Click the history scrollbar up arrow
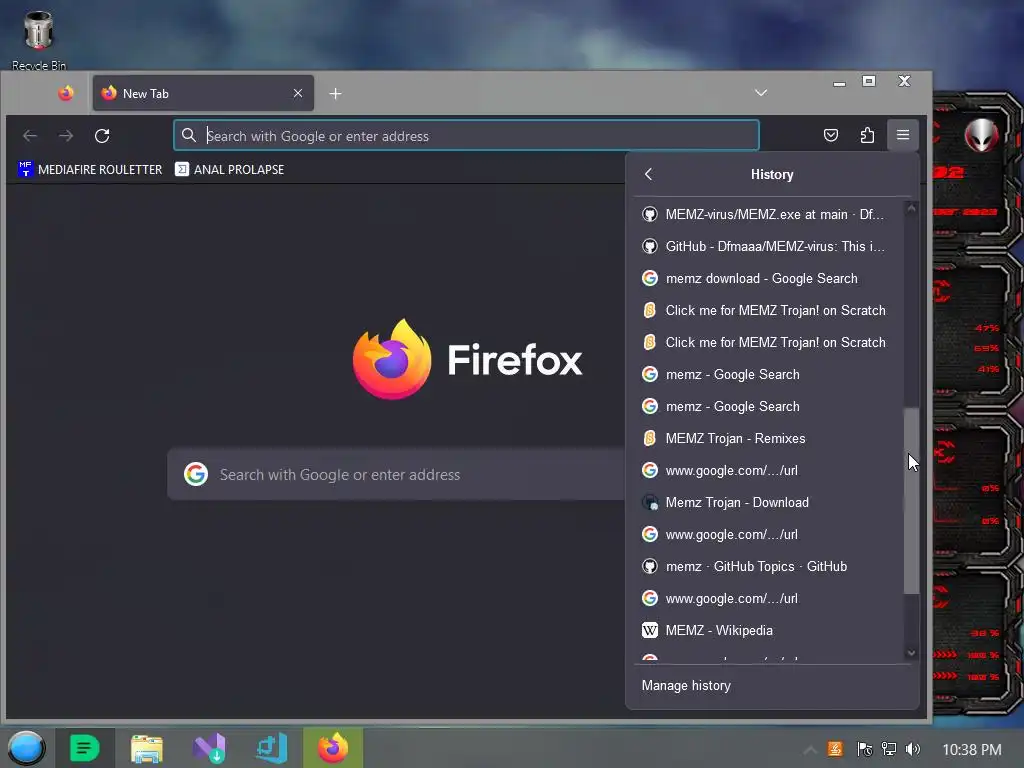Screen dimensions: 1024x768 (912, 208)
